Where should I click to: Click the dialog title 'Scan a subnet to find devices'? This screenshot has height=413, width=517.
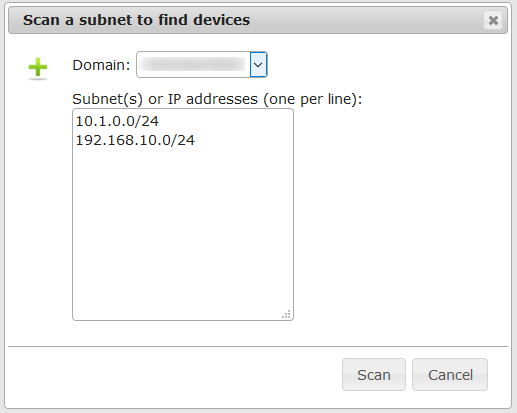[x=136, y=20]
